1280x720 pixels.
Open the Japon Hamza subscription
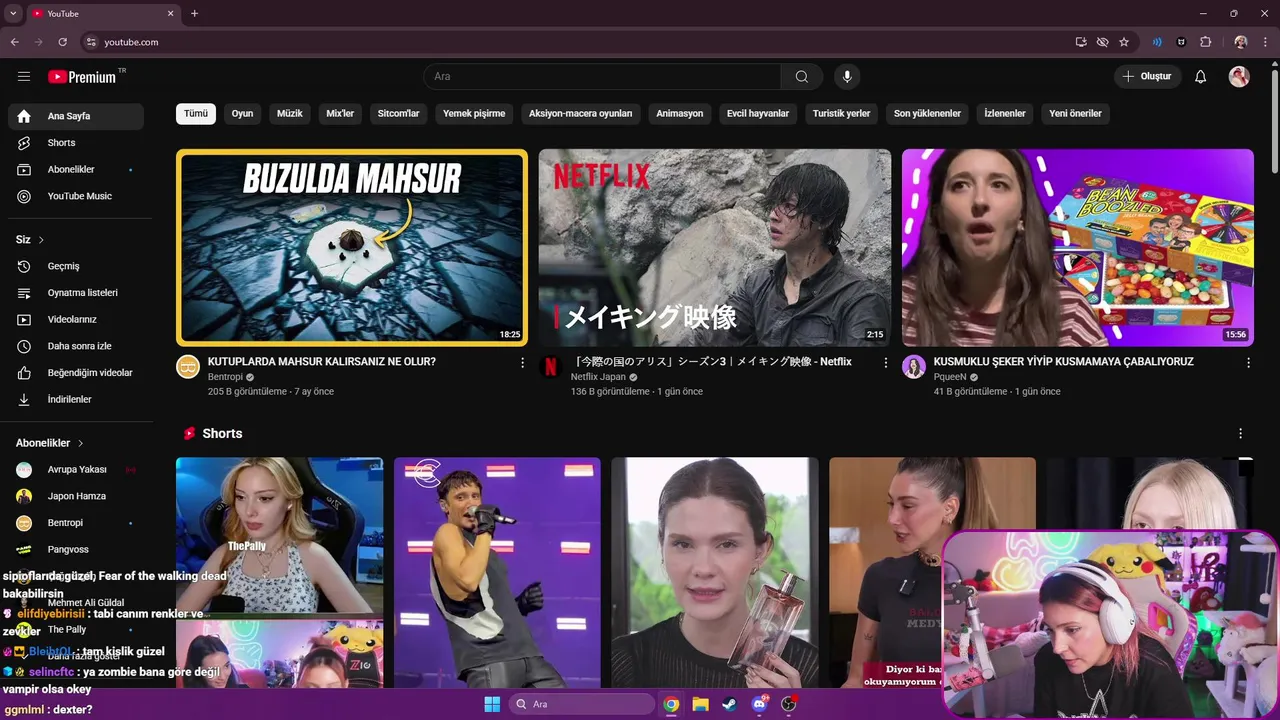[x=76, y=496]
